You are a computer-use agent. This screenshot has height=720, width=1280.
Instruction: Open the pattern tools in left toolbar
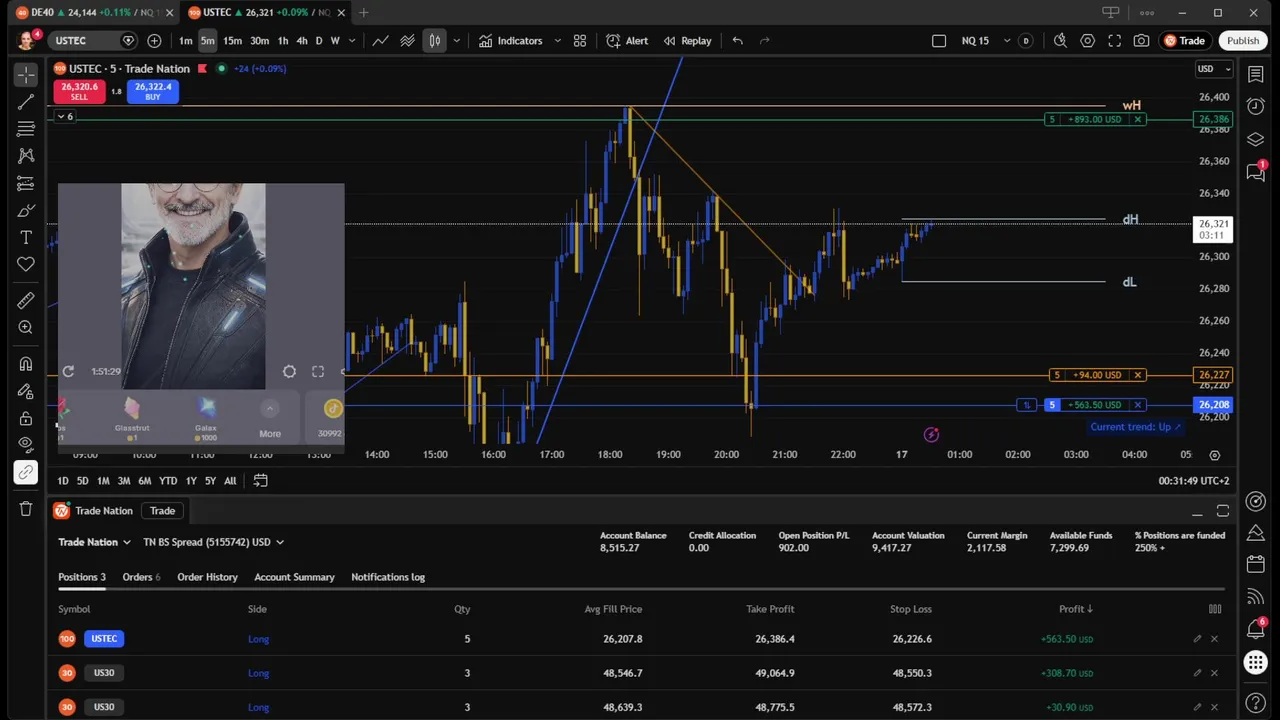click(26, 156)
